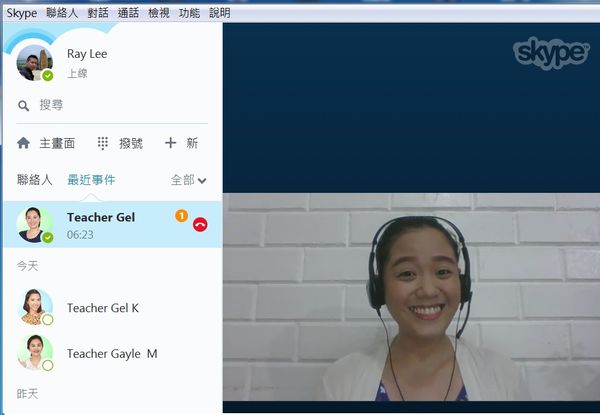Open the dial pad icon 撥號
Image resolution: width=600 pixels, height=415 pixels.
click(103, 143)
